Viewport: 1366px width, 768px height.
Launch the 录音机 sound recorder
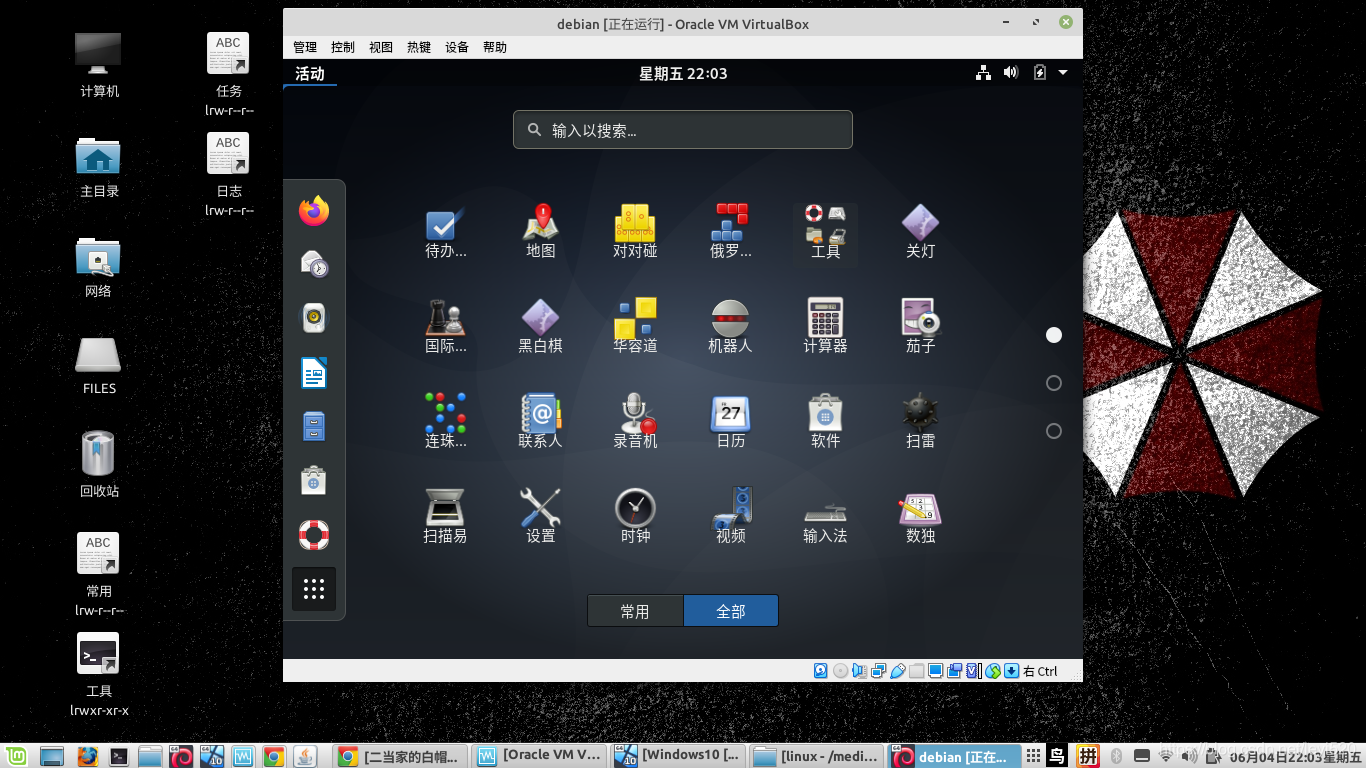click(x=635, y=421)
